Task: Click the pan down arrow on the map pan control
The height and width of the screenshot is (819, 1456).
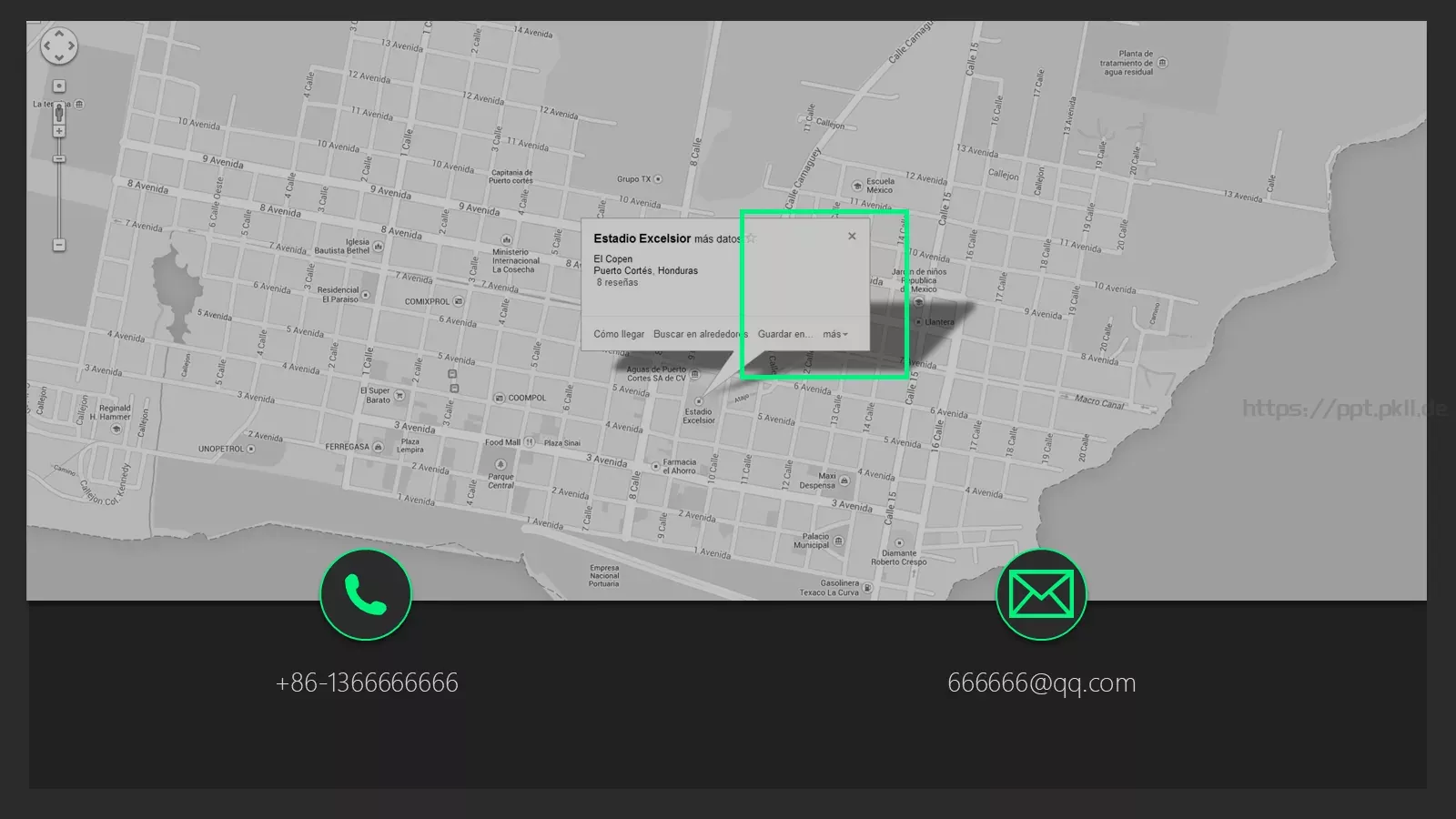Action: tap(59, 57)
